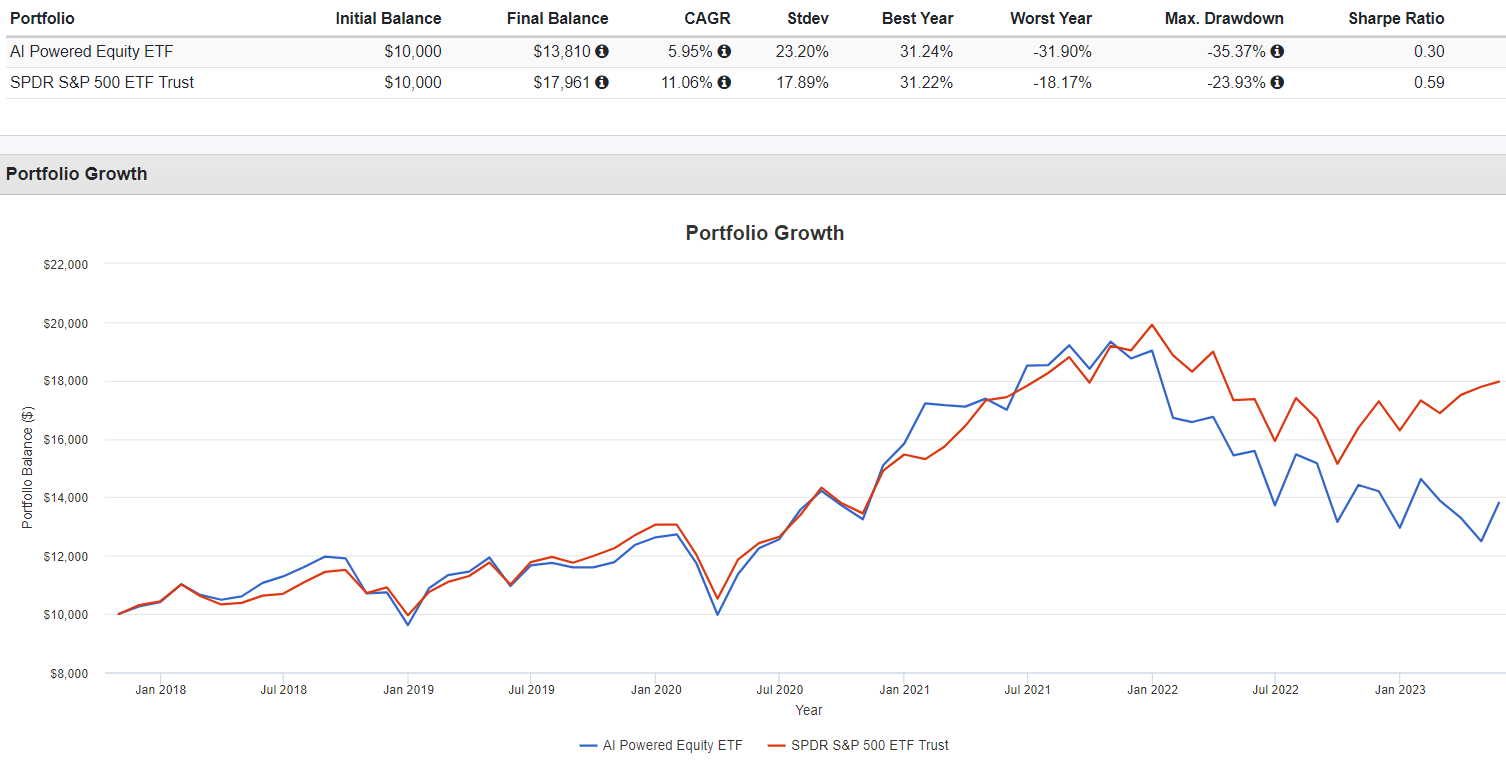Click the $14,000 y-axis label
The image size is (1506, 760).
click(x=68, y=498)
